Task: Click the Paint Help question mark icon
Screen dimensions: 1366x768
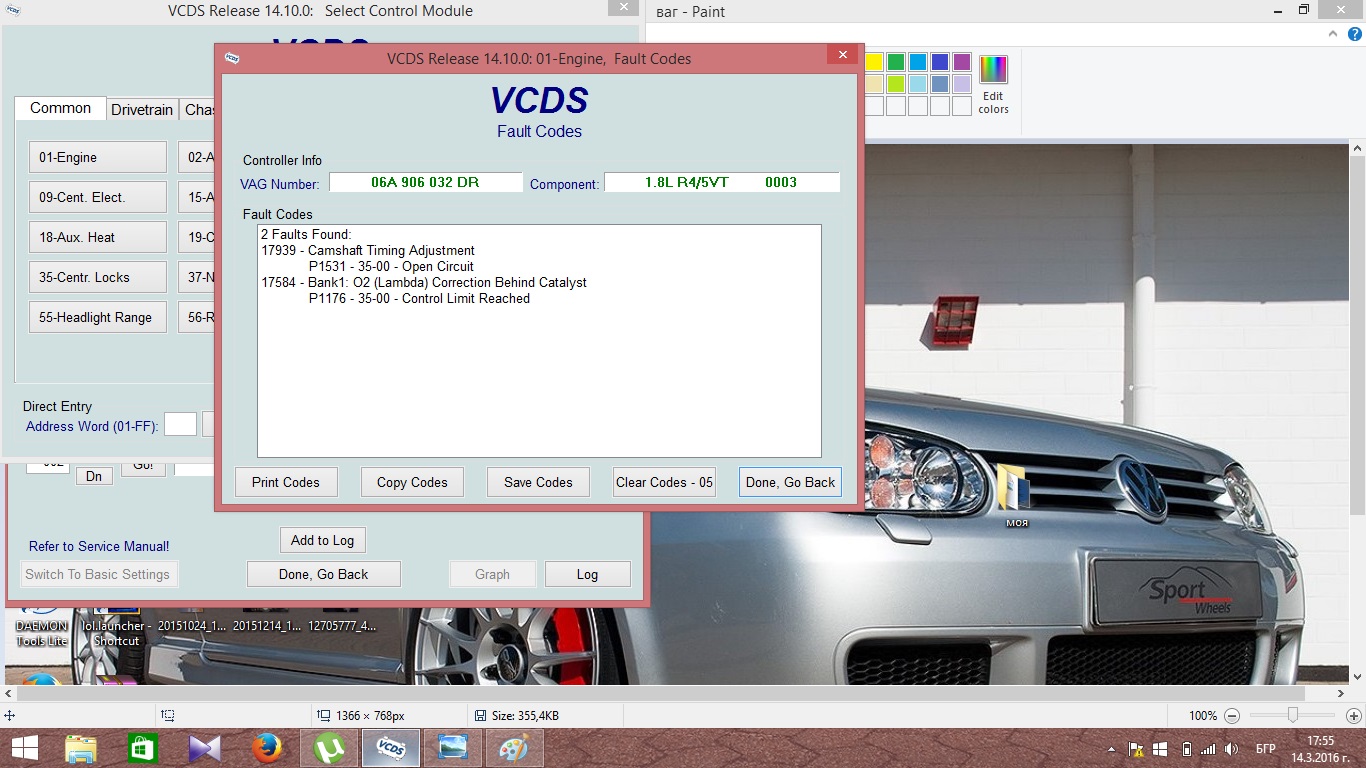Action: point(1355,34)
